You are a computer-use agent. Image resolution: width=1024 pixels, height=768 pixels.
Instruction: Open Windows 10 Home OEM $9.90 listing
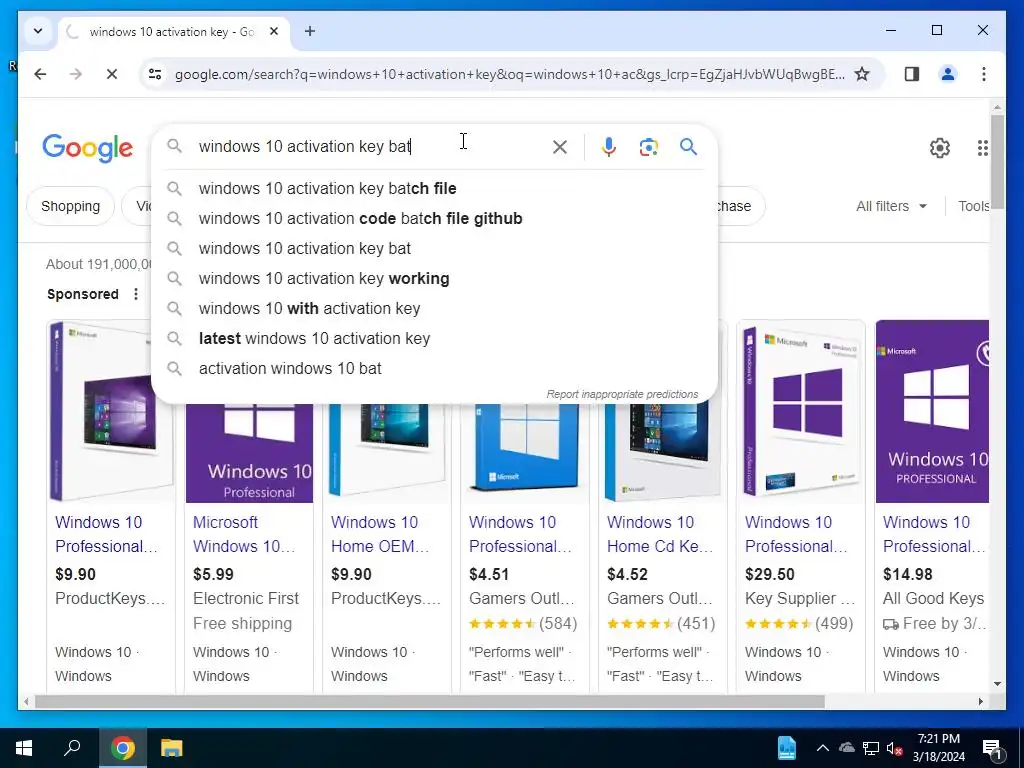(380, 534)
